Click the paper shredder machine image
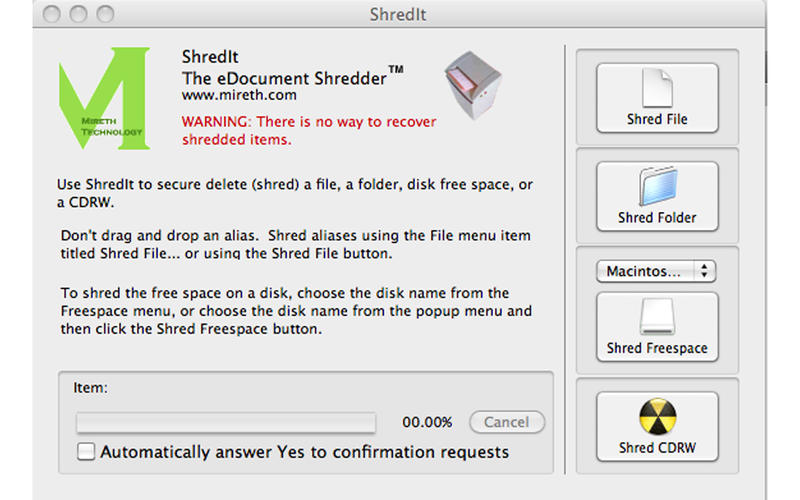This screenshot has height=500, width=800. click(x=473, y=88)
